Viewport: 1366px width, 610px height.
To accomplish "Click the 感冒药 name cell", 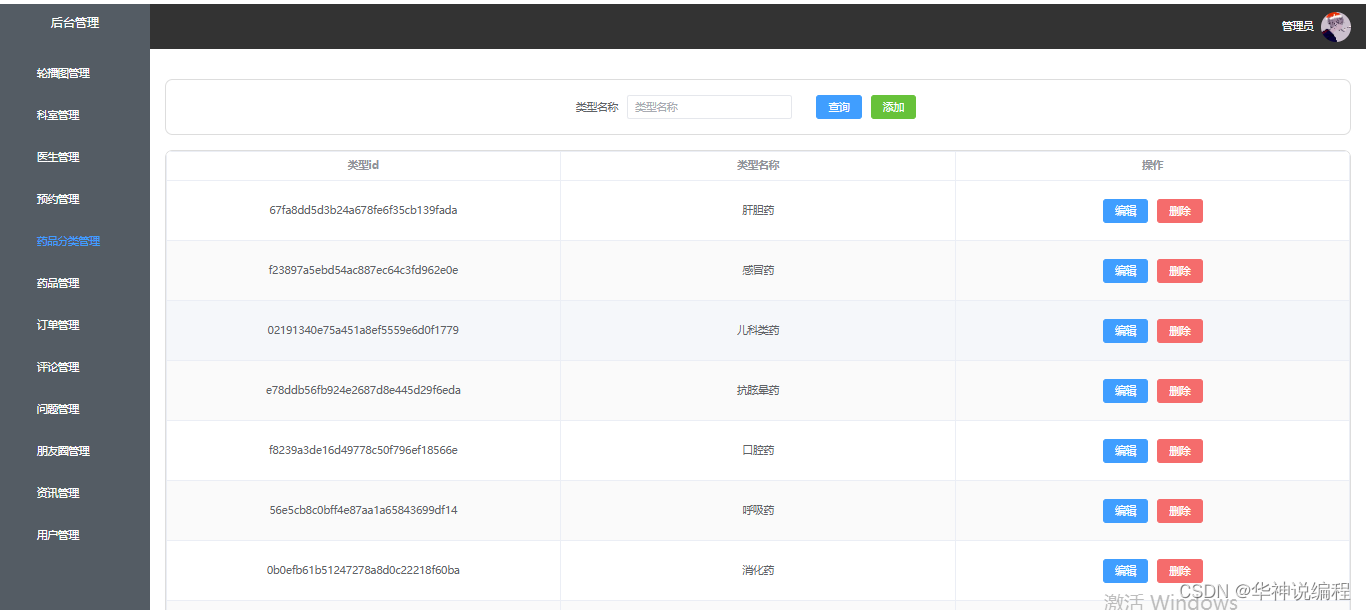I will point(758,271).
